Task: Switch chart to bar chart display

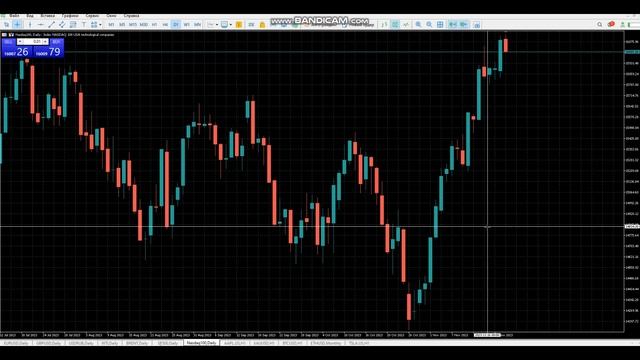Action: 384,25
